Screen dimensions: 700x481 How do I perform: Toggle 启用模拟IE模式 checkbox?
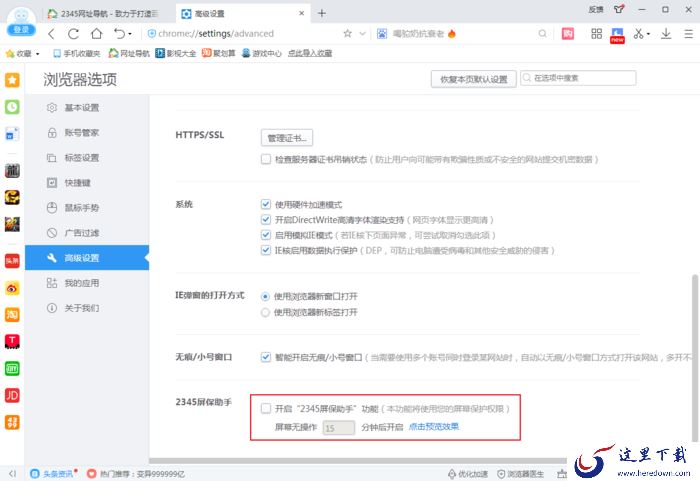click(266, 235)
